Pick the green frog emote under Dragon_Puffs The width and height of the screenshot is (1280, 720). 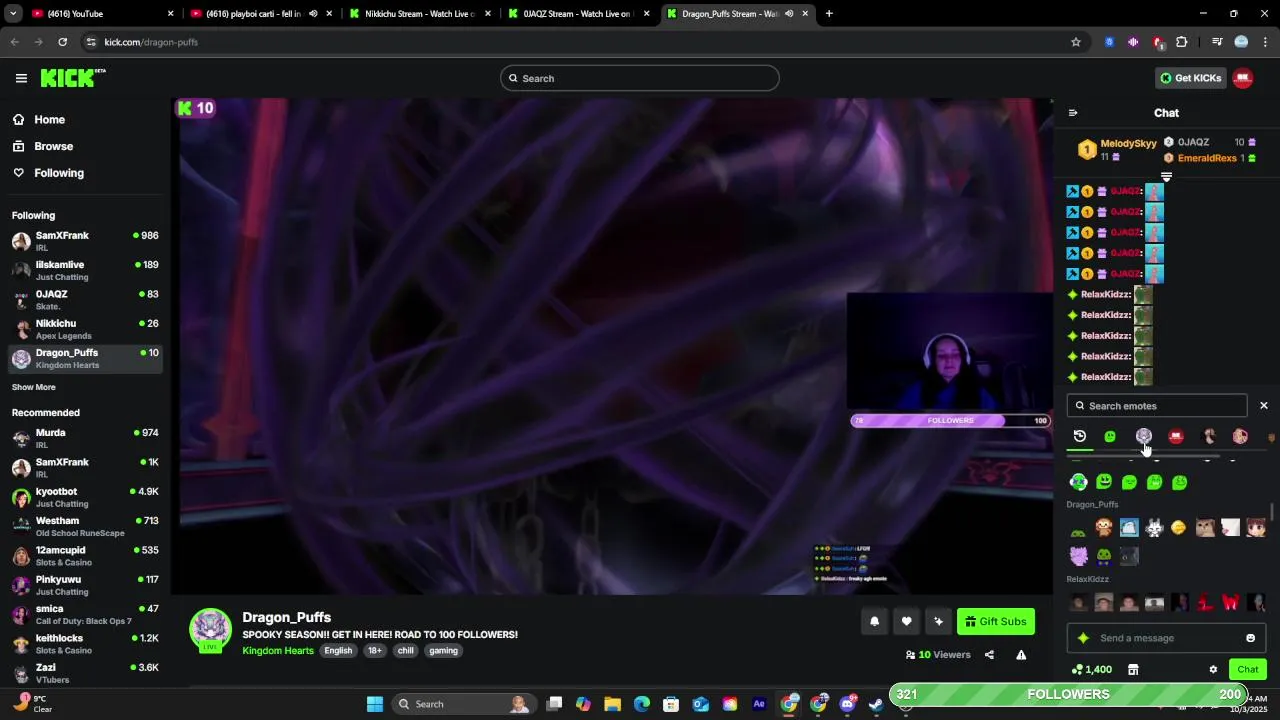[1104, 556]
